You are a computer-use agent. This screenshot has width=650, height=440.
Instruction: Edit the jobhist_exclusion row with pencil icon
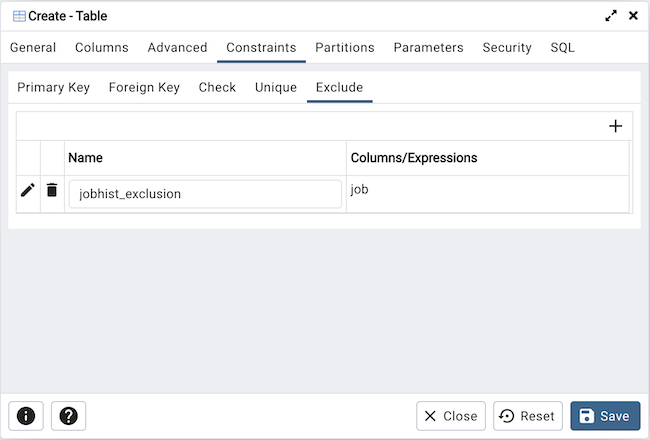tap(28, 190)
